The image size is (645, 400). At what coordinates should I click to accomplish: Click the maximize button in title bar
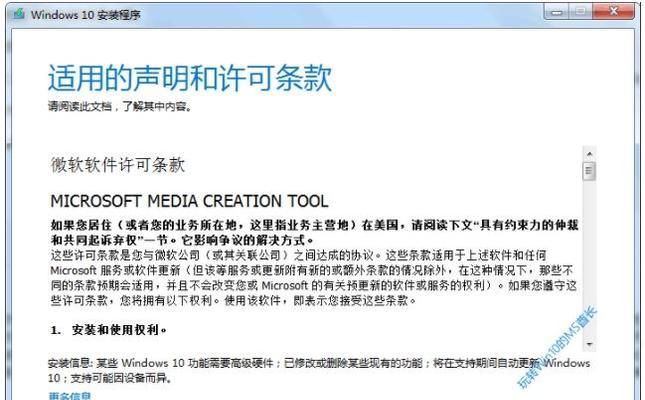[x=580, y=12]
